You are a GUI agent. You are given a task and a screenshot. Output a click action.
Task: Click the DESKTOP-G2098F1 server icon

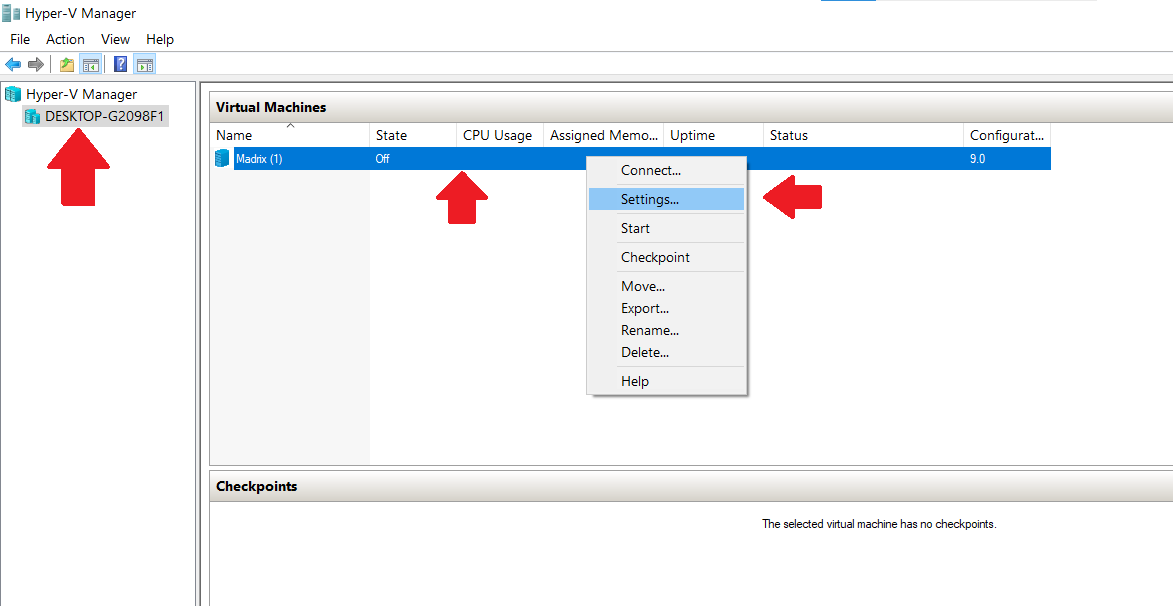tap(33, 116)
